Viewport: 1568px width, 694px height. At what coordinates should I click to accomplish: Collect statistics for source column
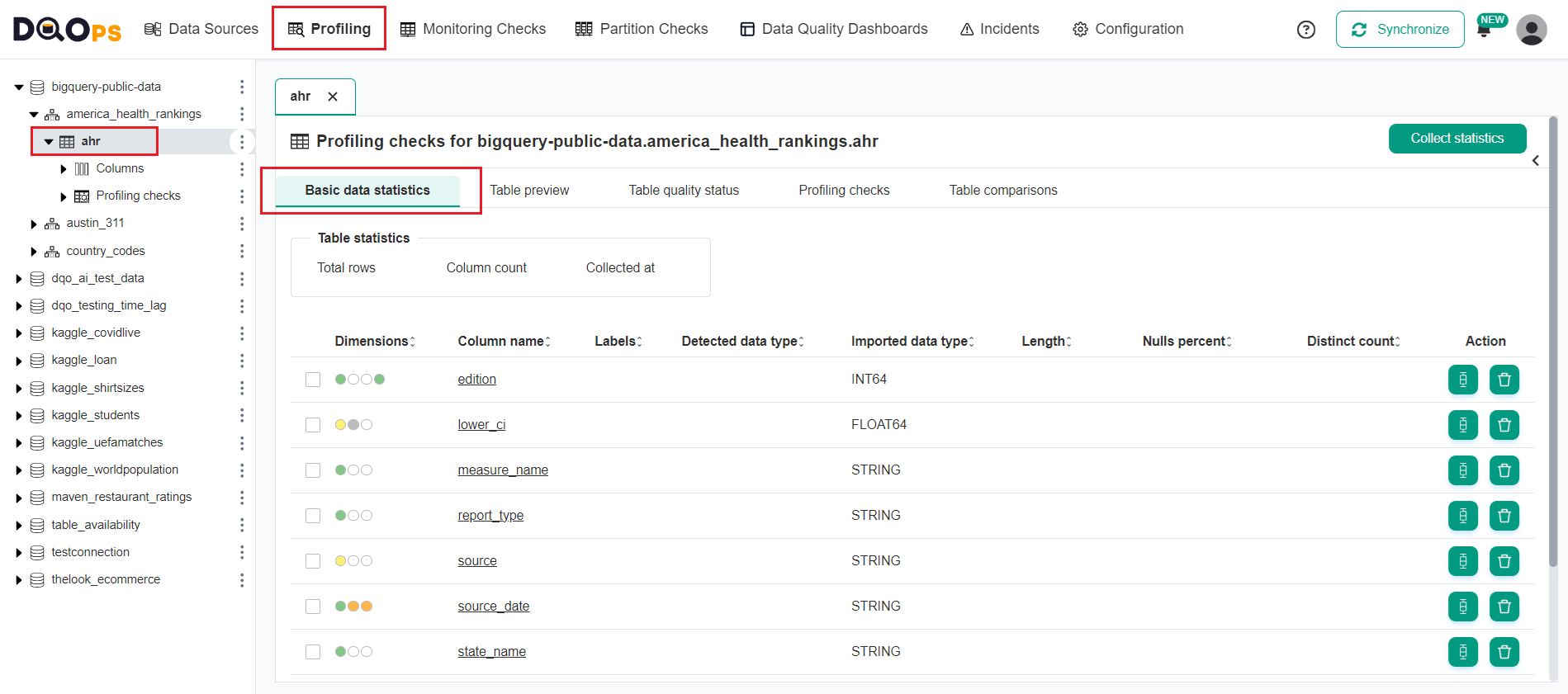(1463, 561)
